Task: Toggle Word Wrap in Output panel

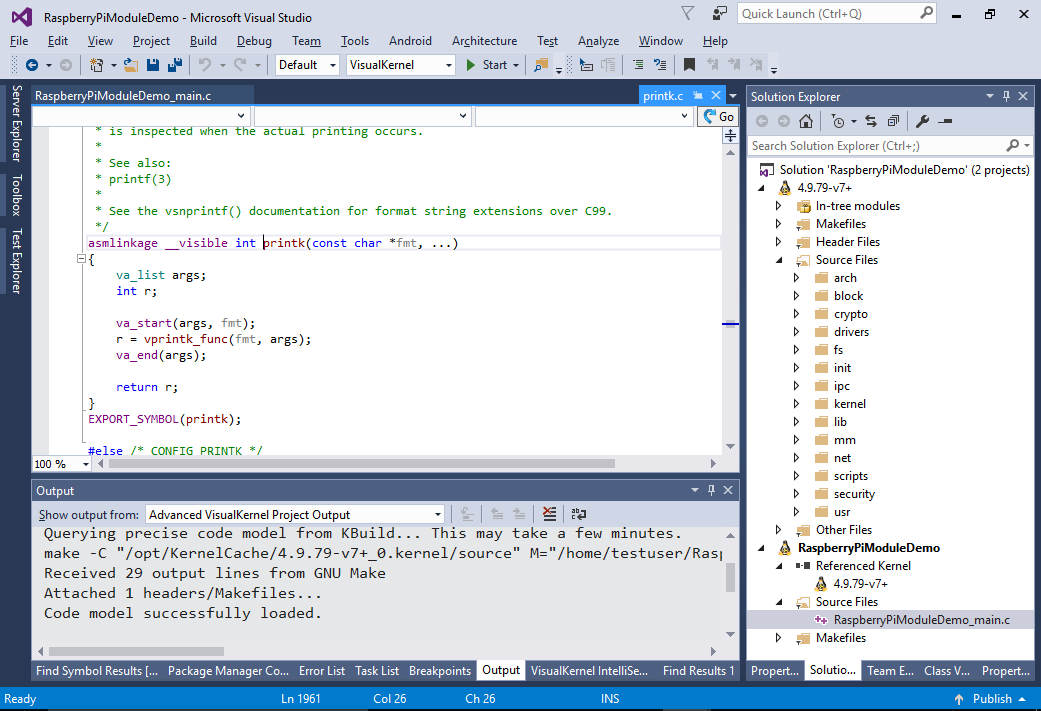Action: [x=578, y=514]
